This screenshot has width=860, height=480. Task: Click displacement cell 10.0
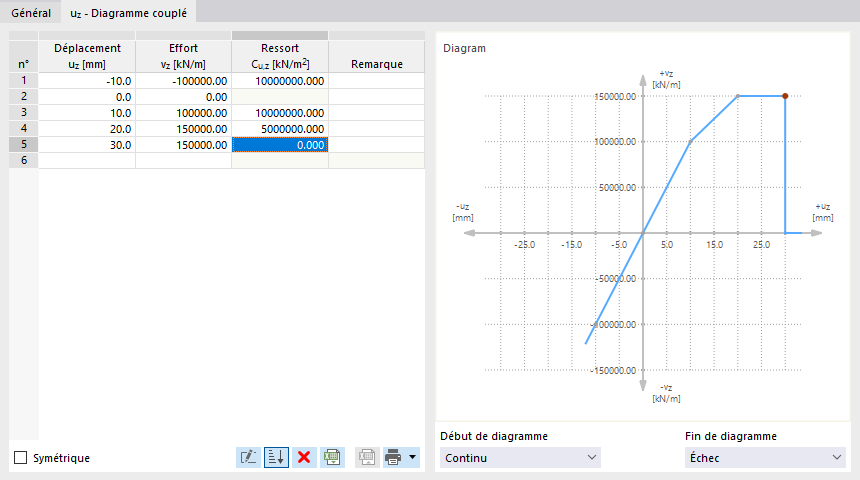87,113
